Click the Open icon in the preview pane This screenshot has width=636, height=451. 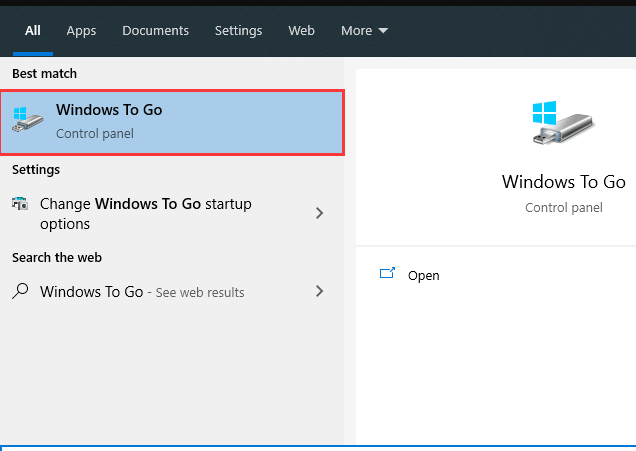click(388, 275)
